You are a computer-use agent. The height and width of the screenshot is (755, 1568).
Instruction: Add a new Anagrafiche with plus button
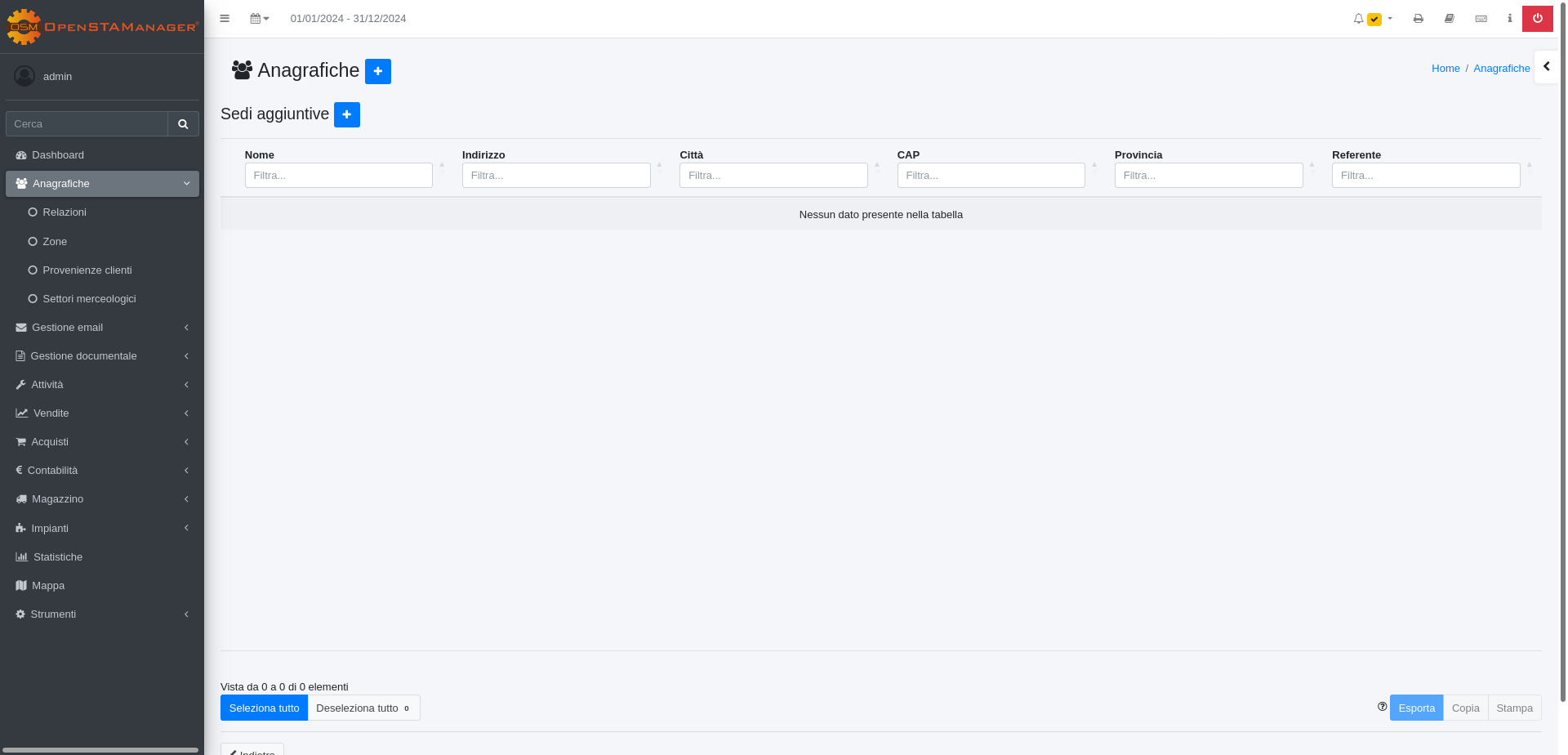pos(377,71)
